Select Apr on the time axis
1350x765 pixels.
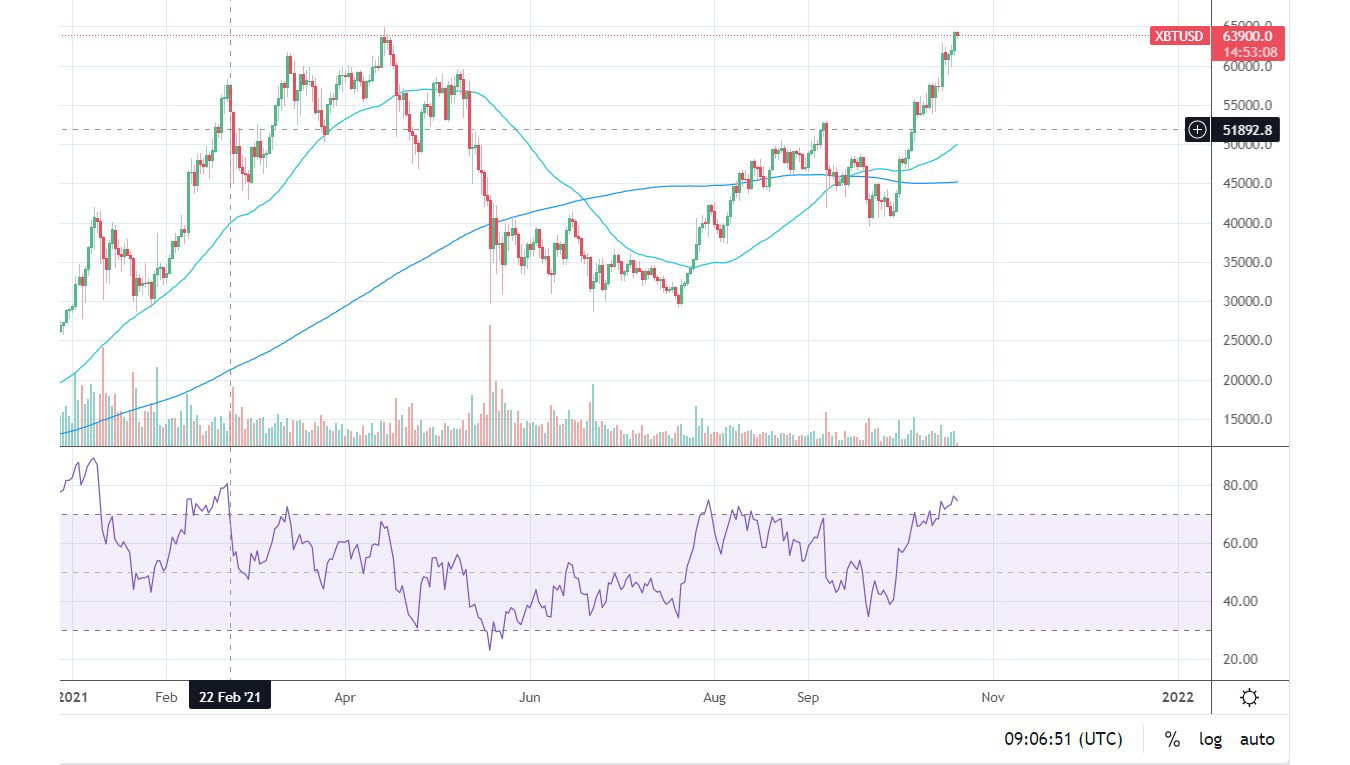click(x=345, y=697)
